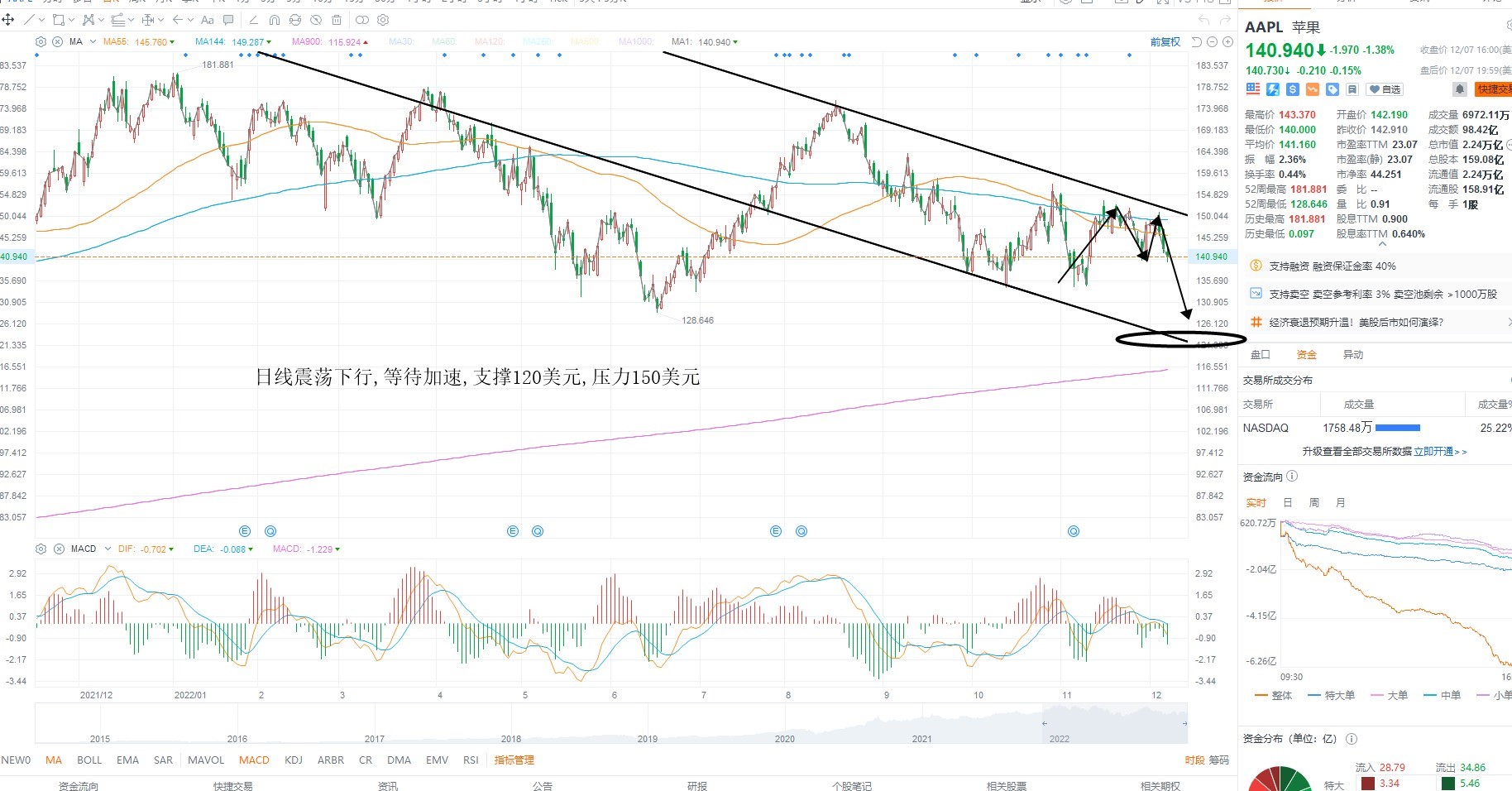Click the comment bubble annotation tool
This screenshot has width=1512, height=791.
pyautogui.click(x=228, y=19)
